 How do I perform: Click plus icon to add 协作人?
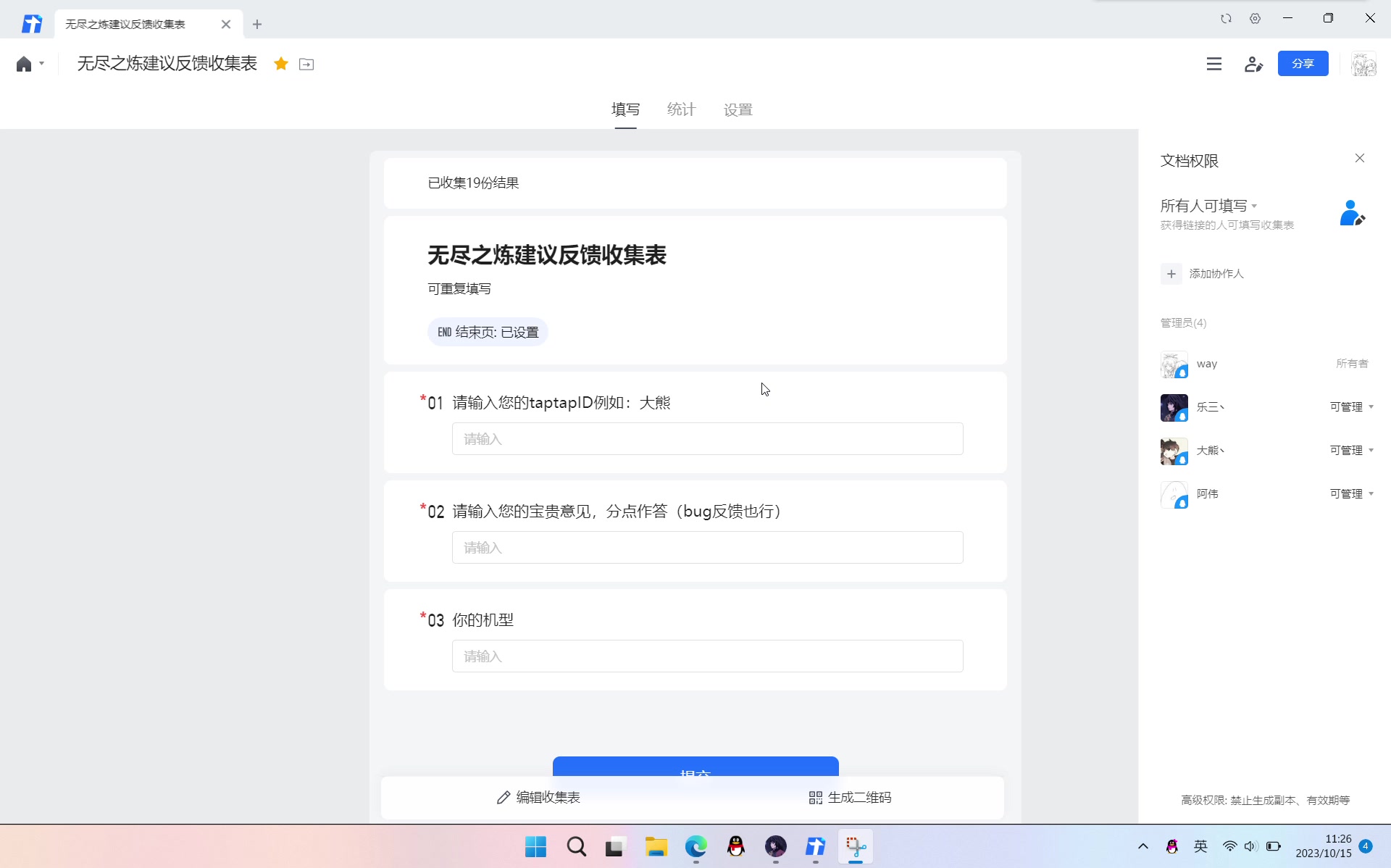[x=1171, y=274]
